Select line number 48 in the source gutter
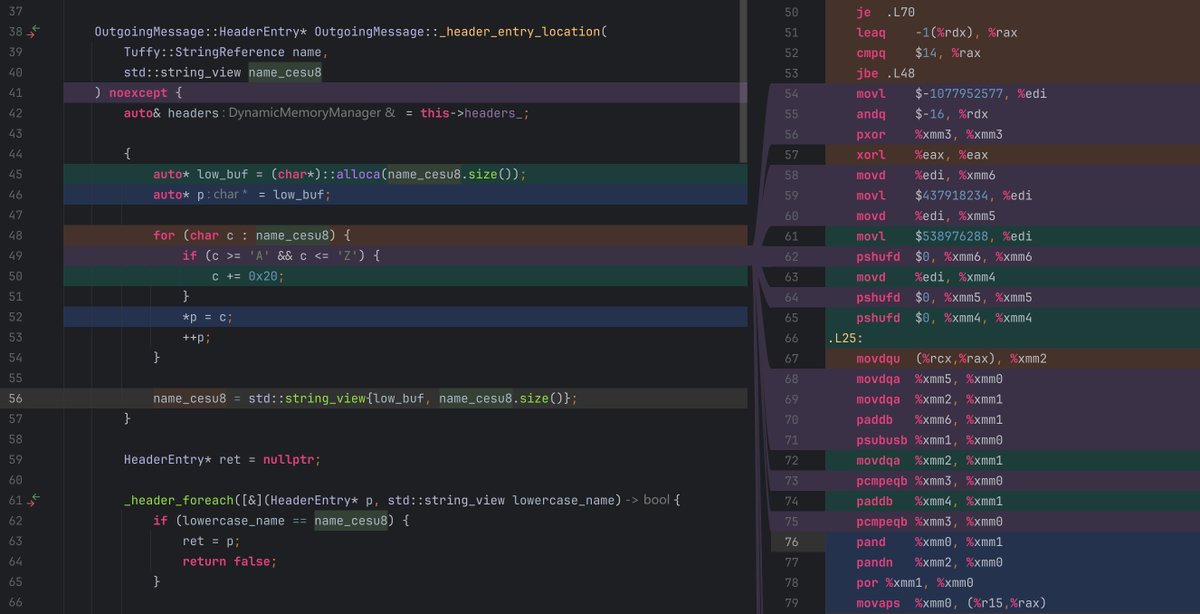 coord(14,236)
